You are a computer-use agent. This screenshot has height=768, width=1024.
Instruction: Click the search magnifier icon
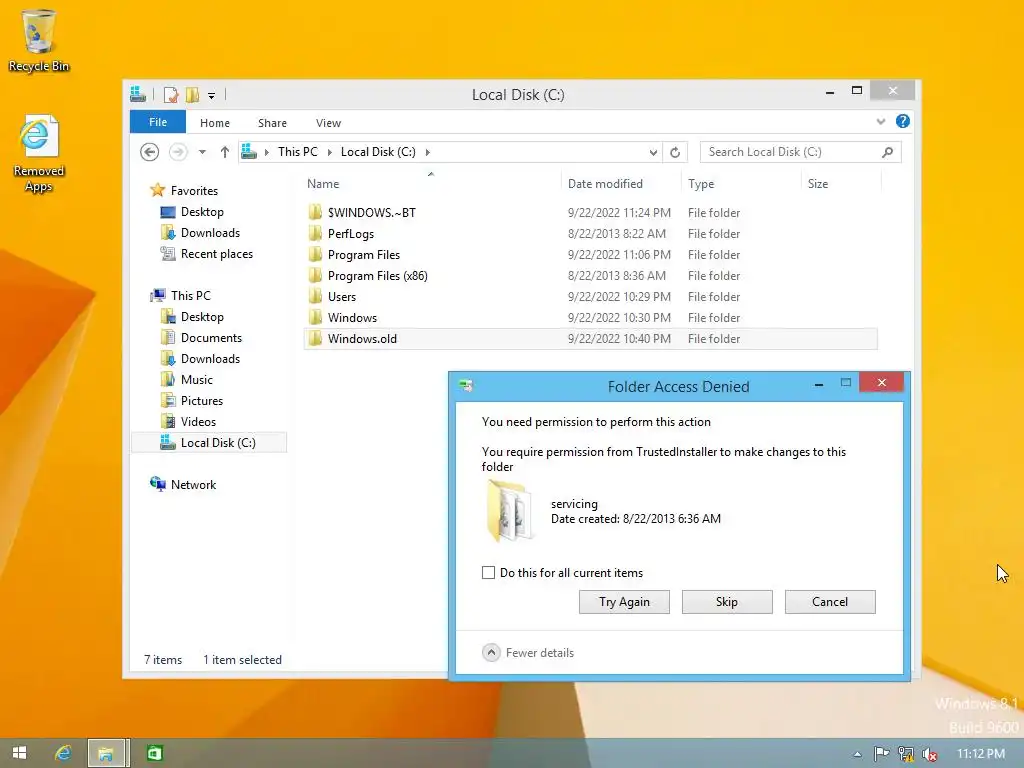[x=888, y=152]
